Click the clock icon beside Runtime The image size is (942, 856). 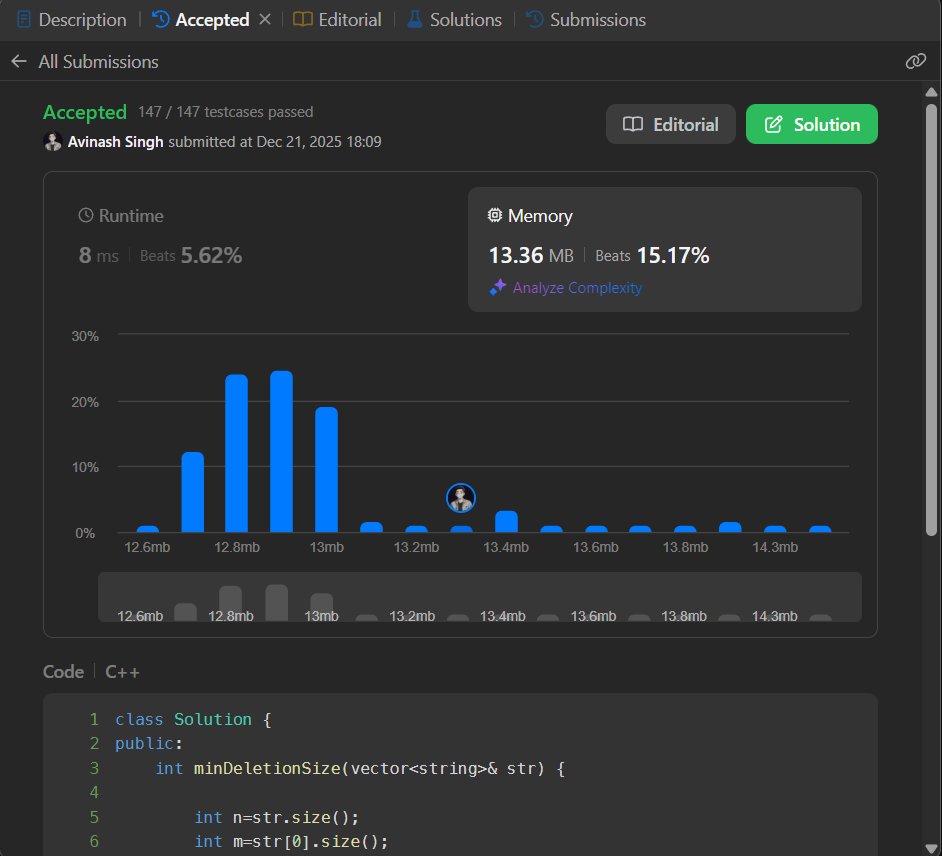point(84,215)
